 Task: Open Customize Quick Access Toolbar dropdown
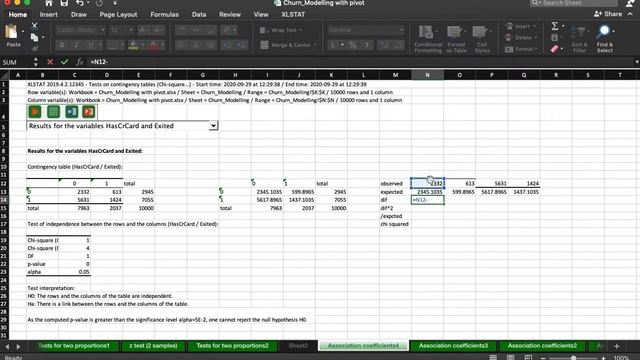(115, 3)
